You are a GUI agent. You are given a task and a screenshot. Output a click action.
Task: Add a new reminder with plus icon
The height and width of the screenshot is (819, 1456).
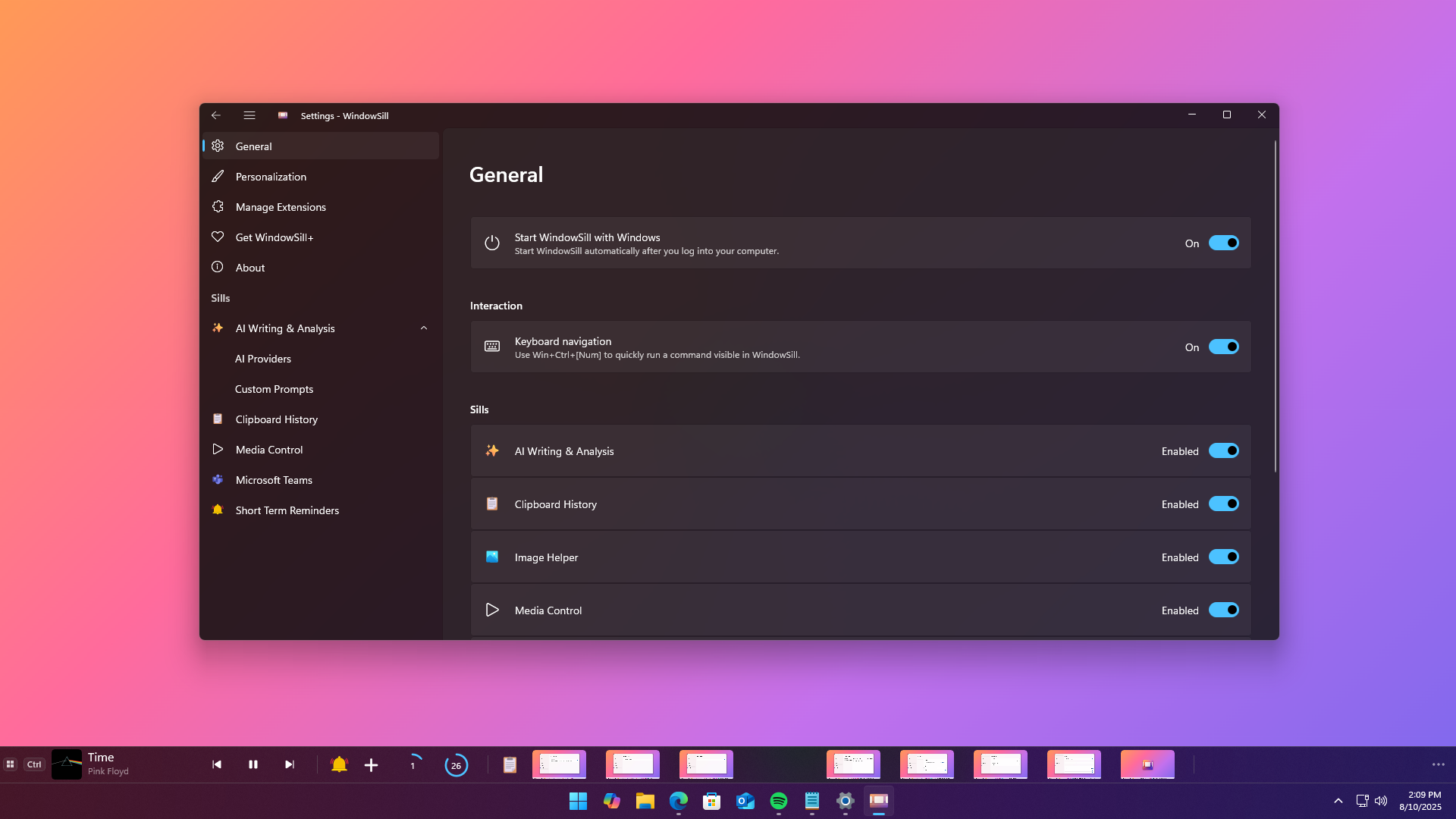coord(371,765)
